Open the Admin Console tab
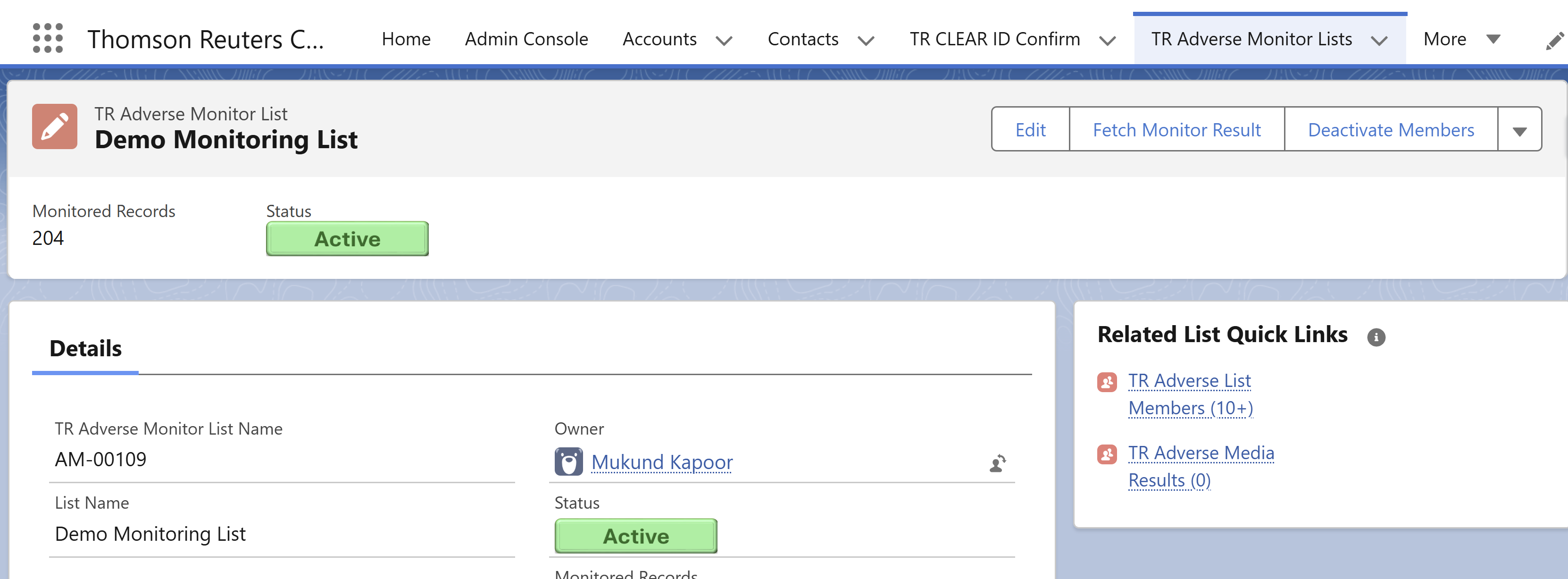Screen dimensions: 1568x579 526,39
